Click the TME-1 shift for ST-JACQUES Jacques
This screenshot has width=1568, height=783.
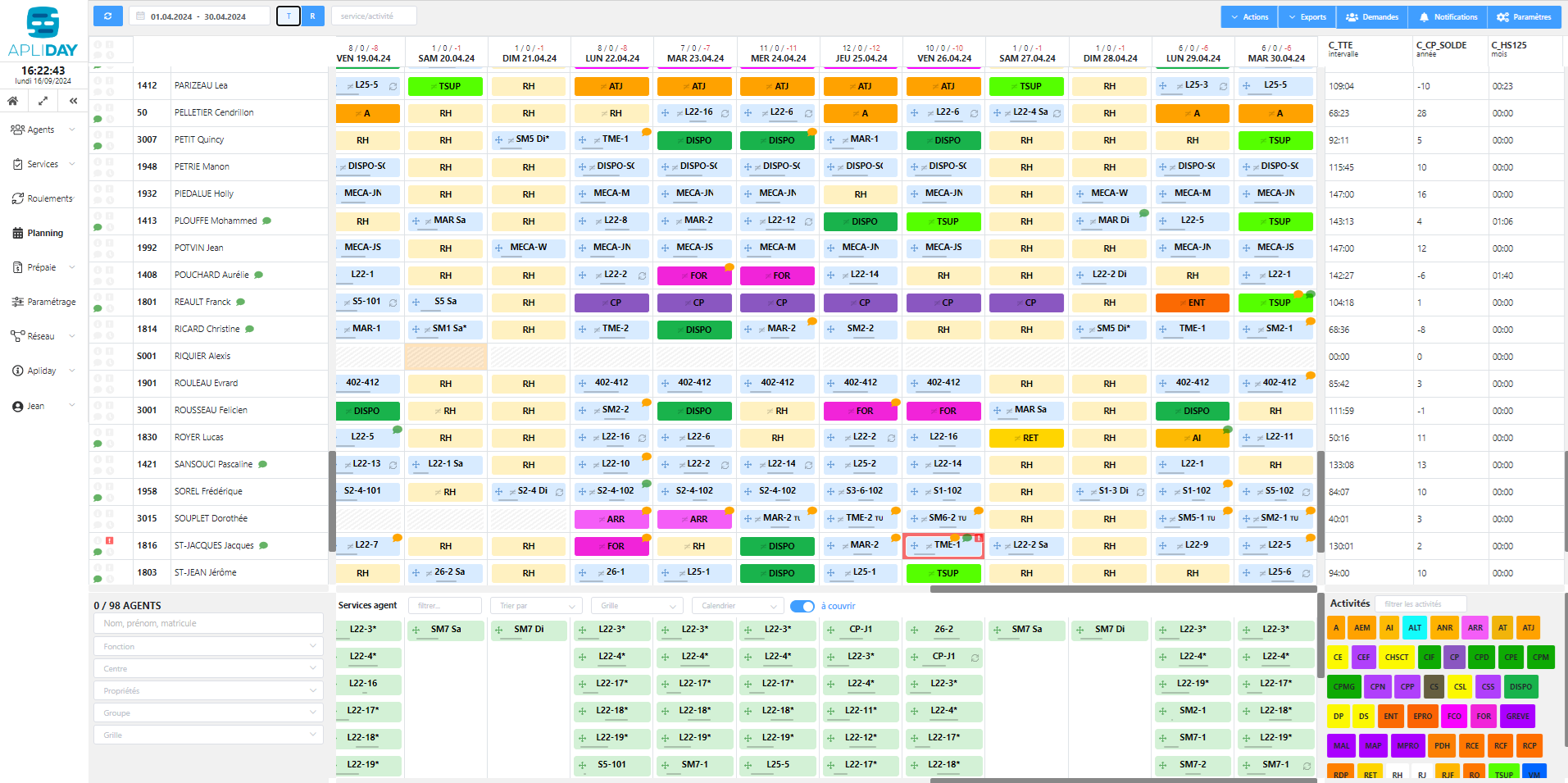[x=943, y=546]
